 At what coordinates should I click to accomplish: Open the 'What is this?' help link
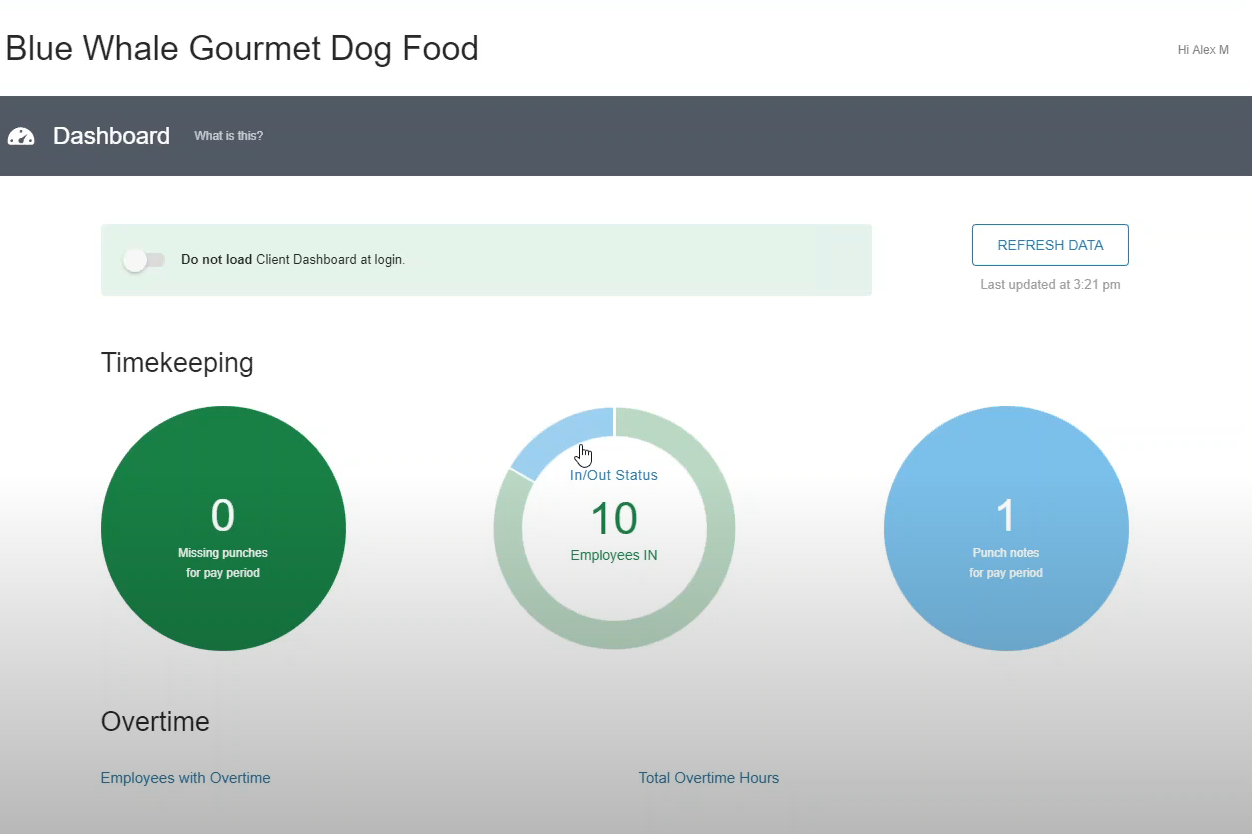pos(228,136)
